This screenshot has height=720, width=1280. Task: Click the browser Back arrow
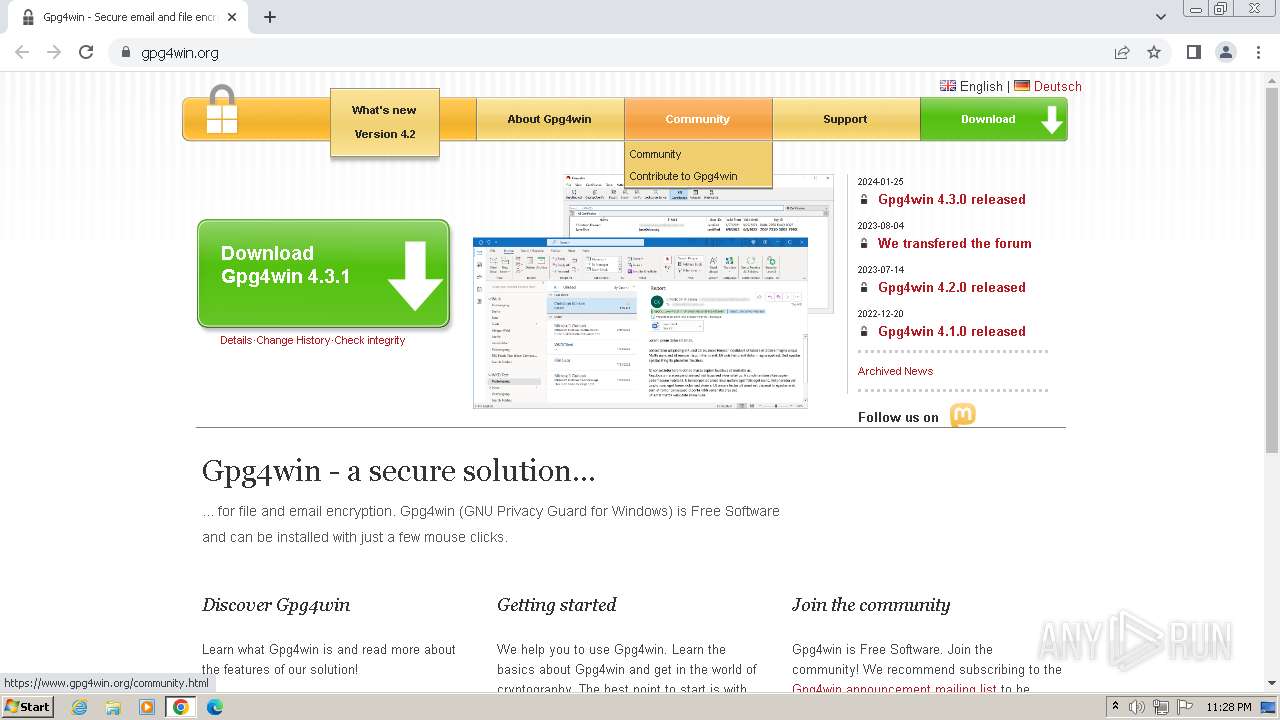pos(22,53)
